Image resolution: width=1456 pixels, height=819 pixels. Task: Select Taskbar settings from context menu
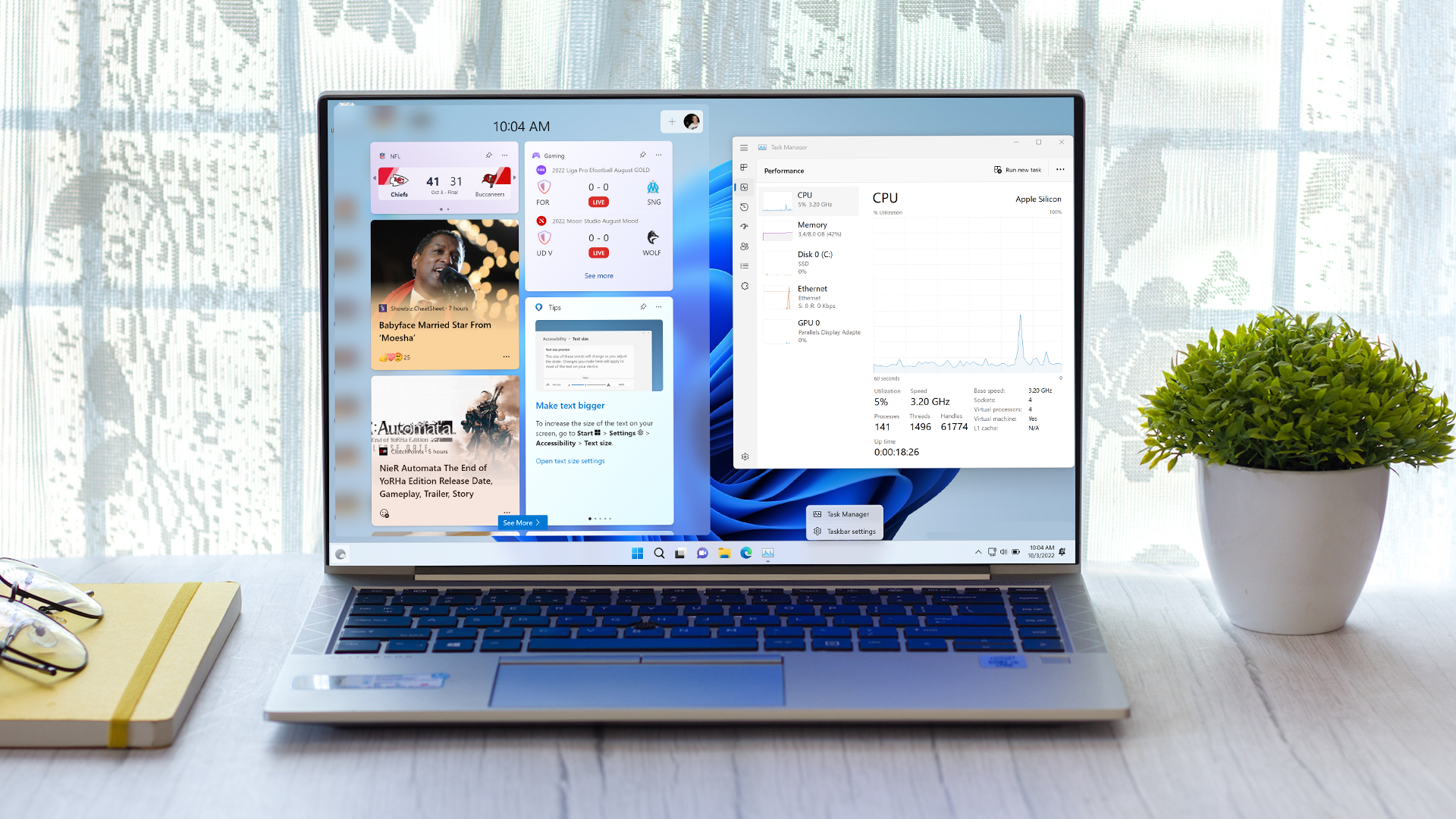846,531
